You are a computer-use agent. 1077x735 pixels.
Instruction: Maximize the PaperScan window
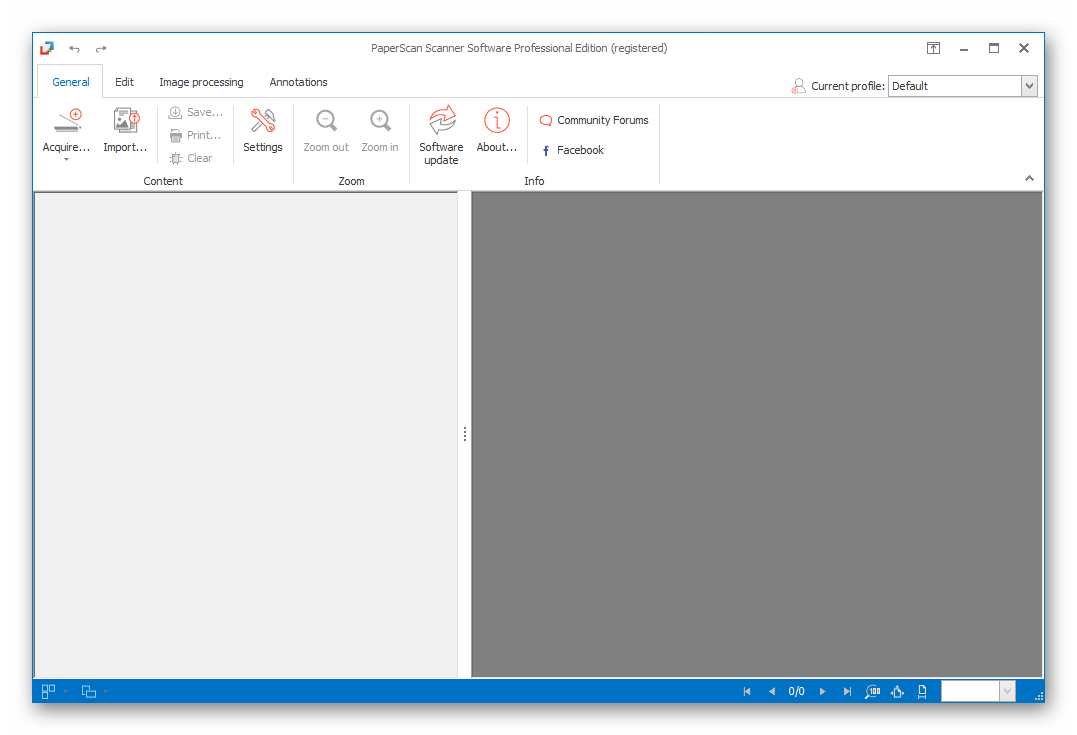click(x=993, y=48)
